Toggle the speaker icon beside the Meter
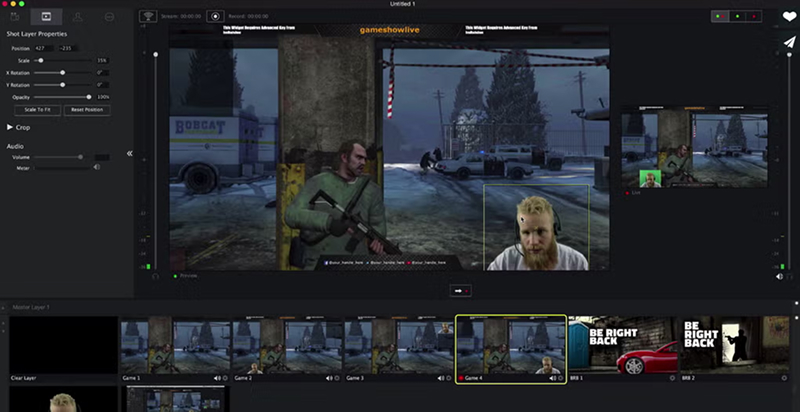Viewport: 800px width, 412px height. (96, 167)
